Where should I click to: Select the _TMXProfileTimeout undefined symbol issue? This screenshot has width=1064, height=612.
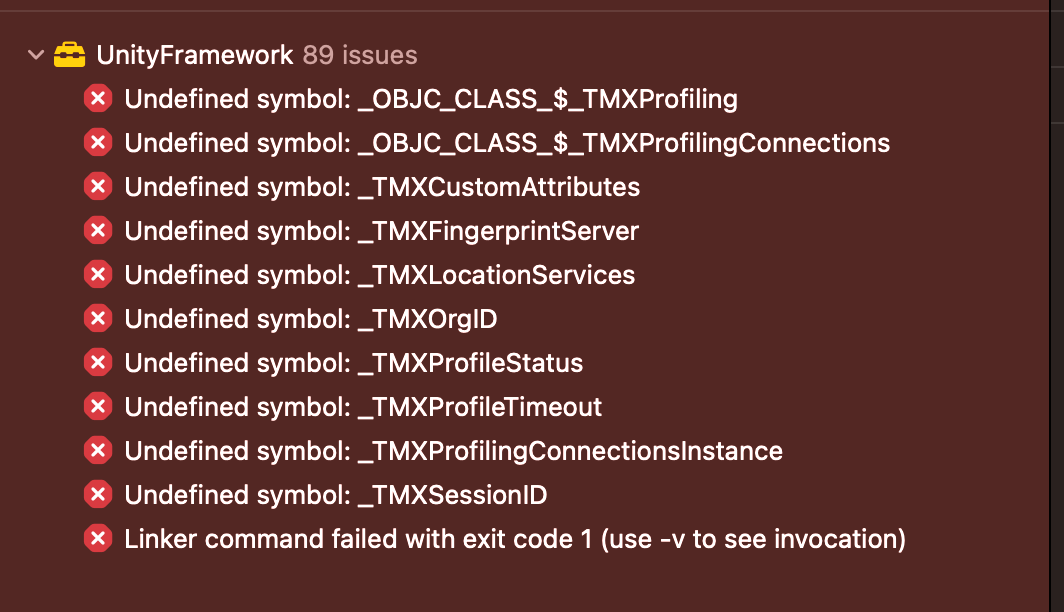[x=363, y=407]
